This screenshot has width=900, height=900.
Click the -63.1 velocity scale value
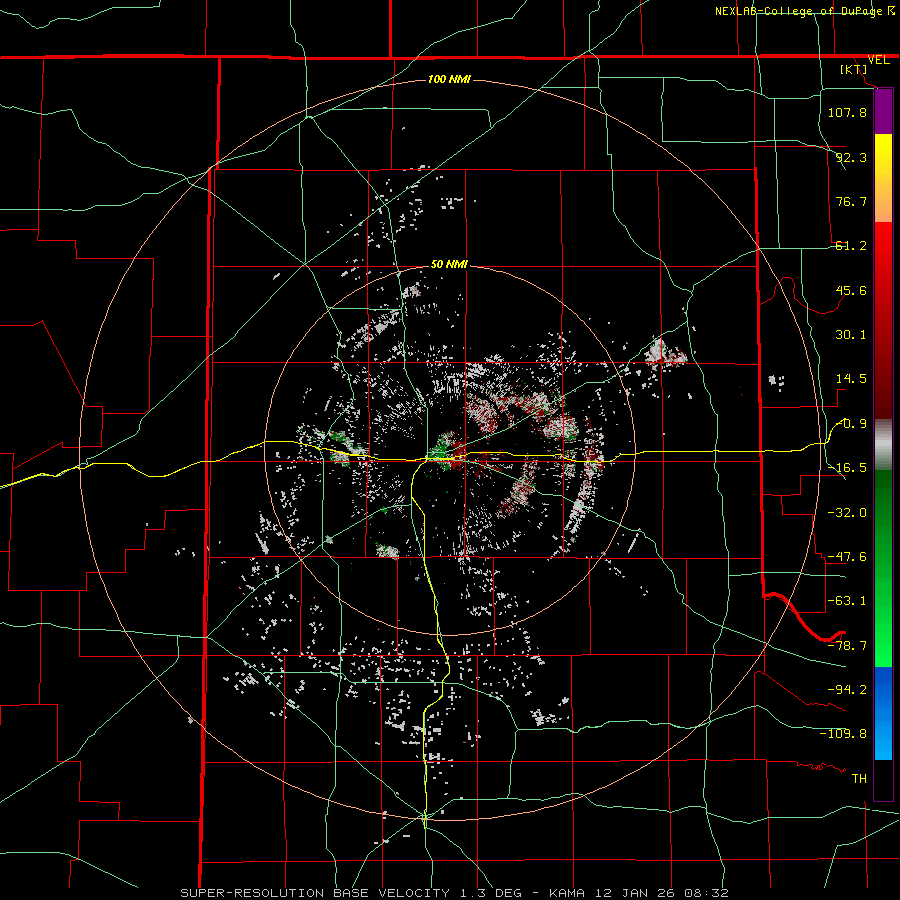tap(847, 601)
